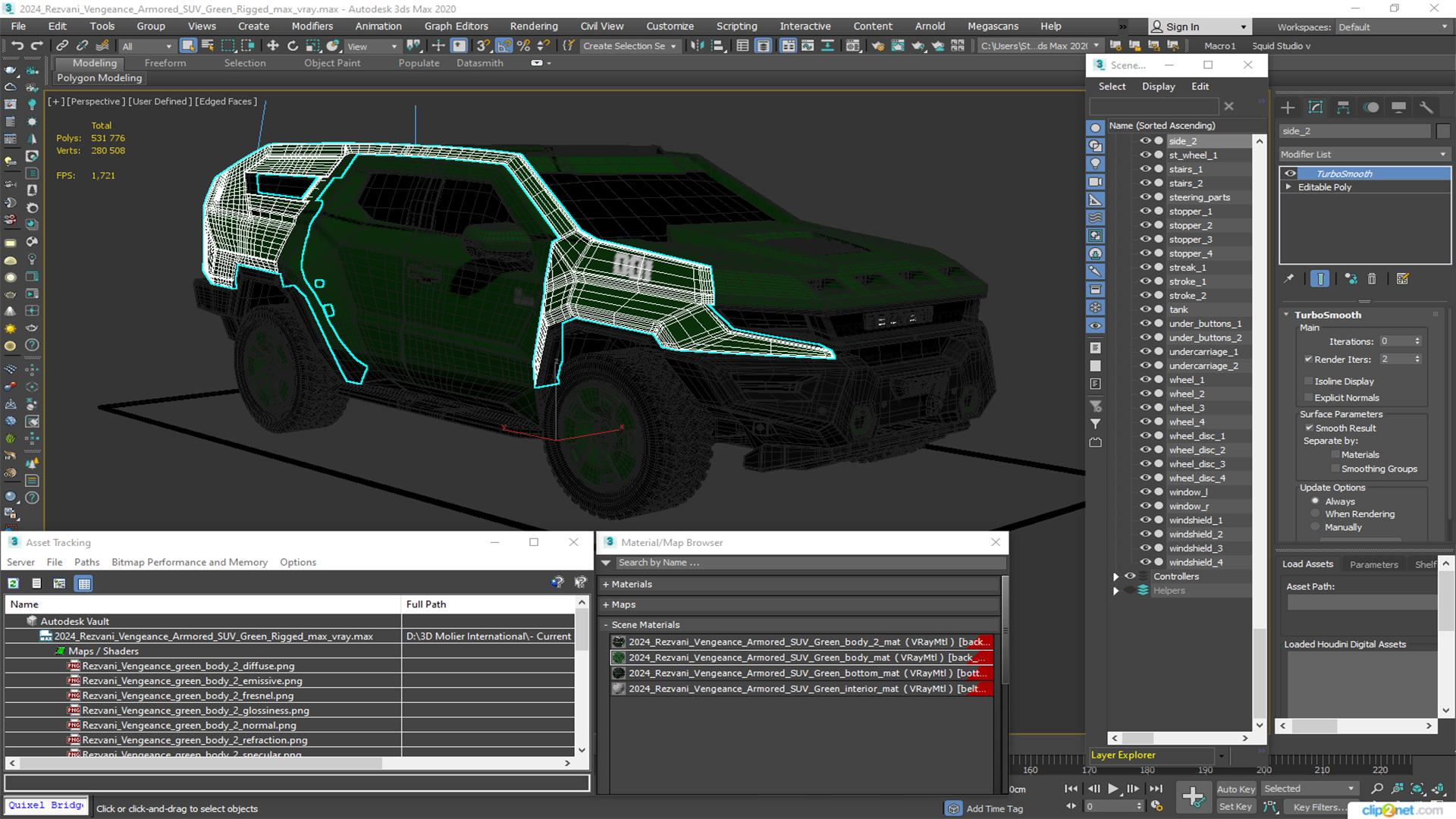Open Display menu in Scene Explorer
Image resolution: width=1456 pixels, height=819 pixels.
click(1158, 86)
